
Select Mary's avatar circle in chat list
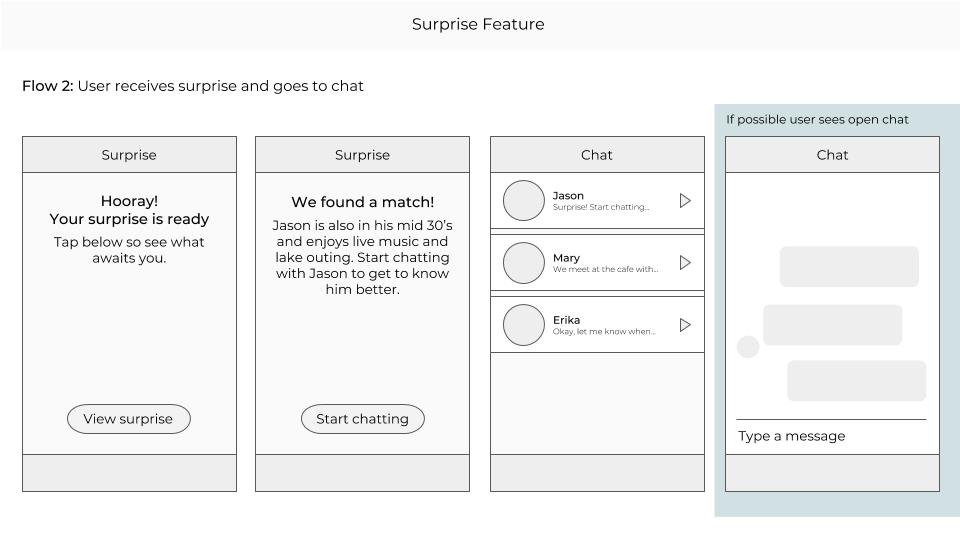(x=523, y=263)
